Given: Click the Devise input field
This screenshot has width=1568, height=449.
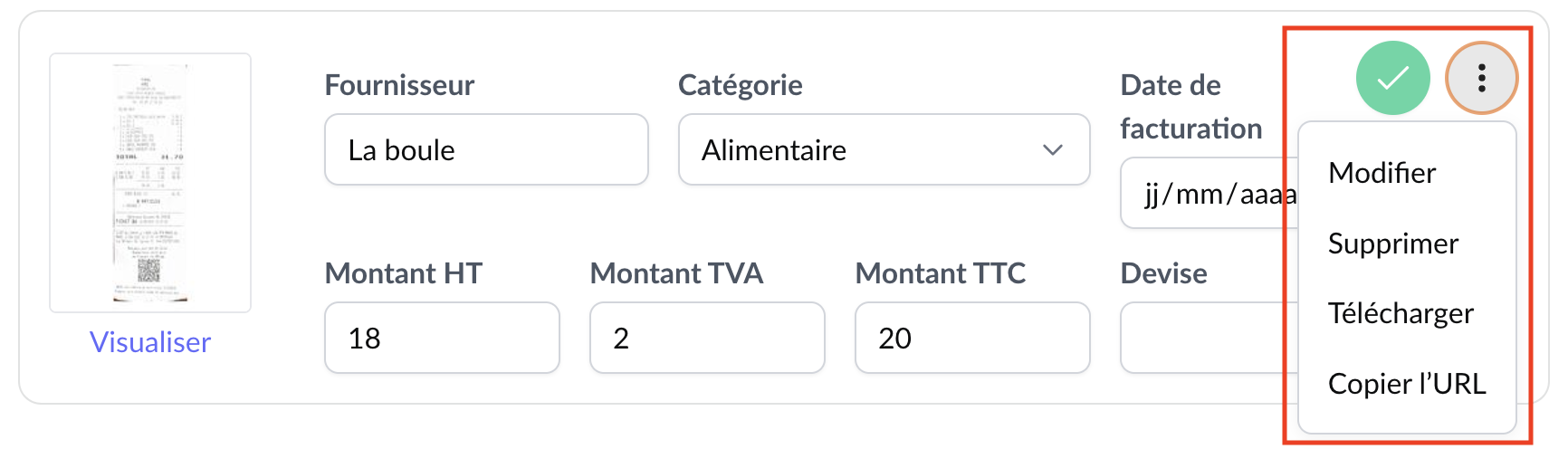Looking at the screenshot, I should click(x=1204, y=338).
